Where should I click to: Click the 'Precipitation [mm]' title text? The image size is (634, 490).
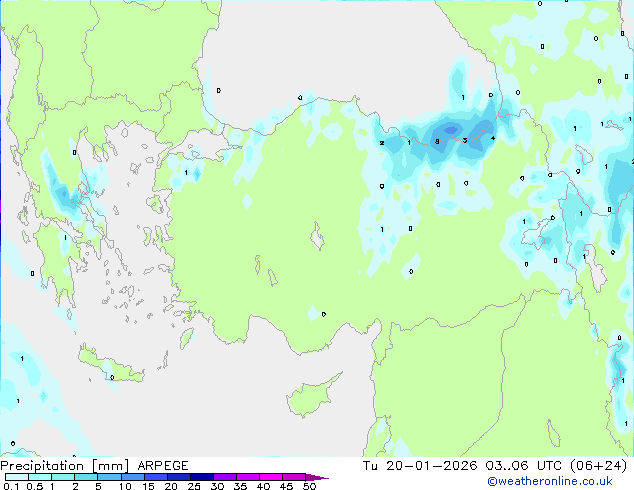tap(65, 466)
